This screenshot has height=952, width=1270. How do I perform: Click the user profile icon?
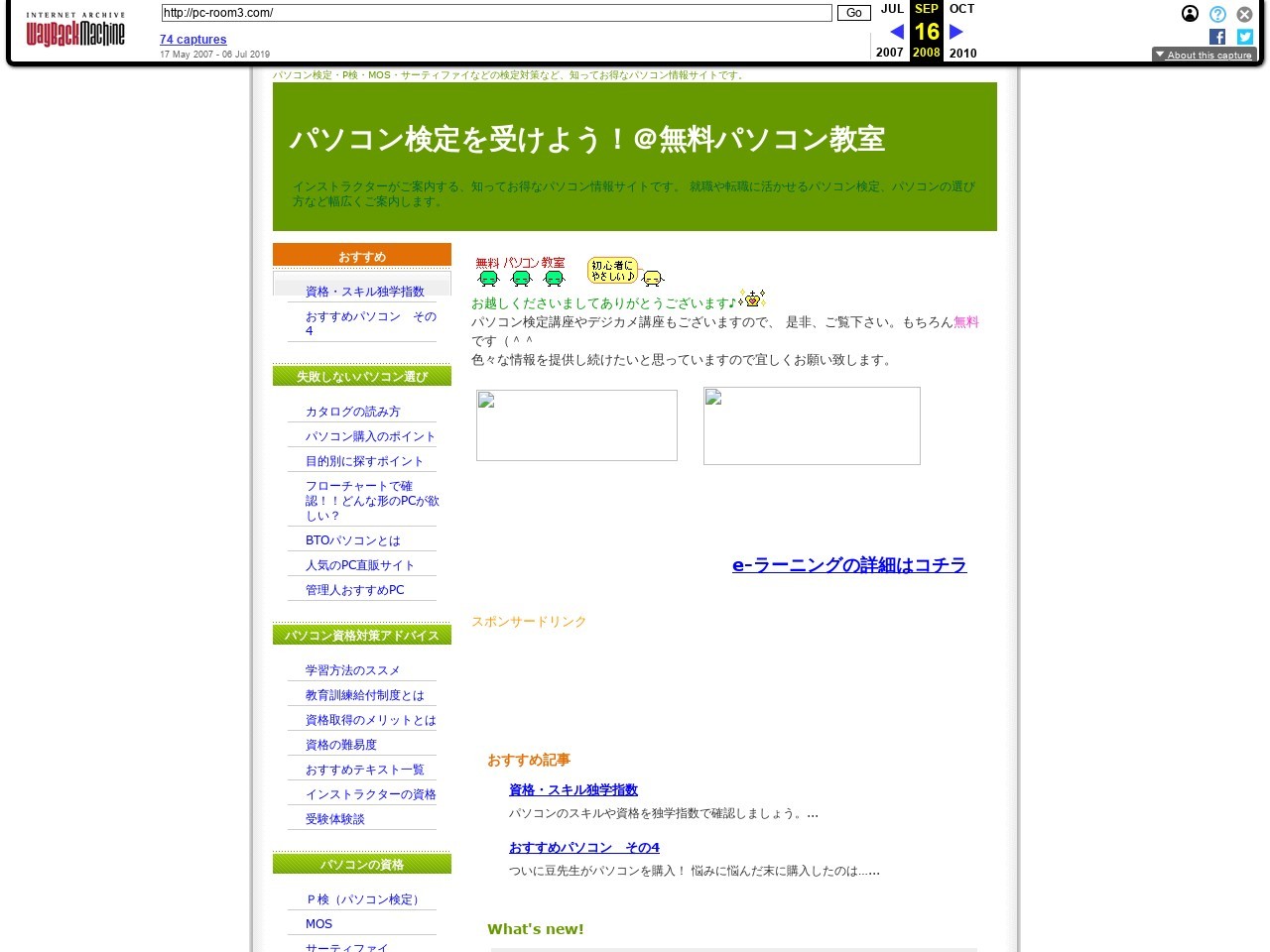pos(1190,14)
